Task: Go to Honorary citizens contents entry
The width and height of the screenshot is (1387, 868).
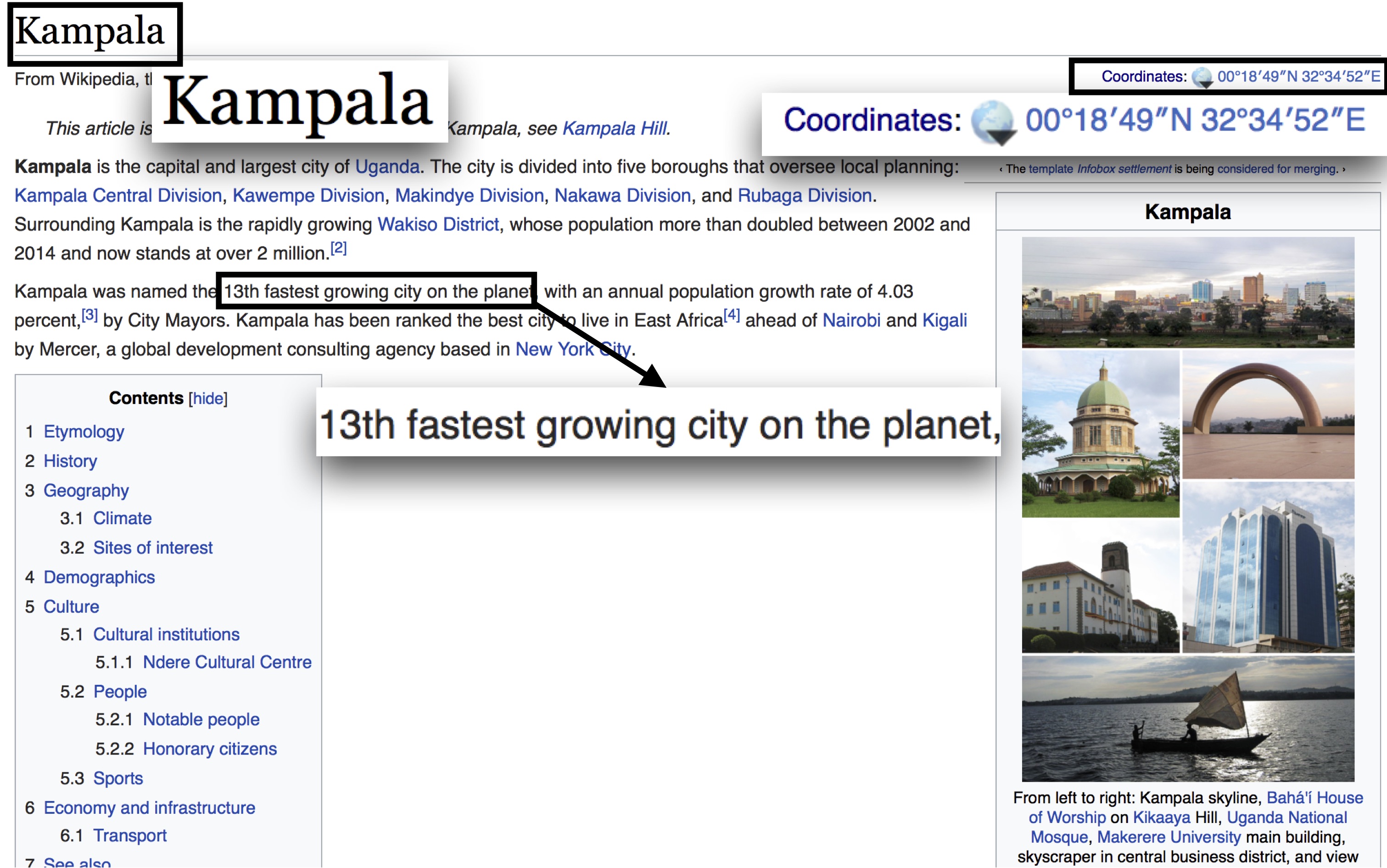Action: [x=209, y=749]
